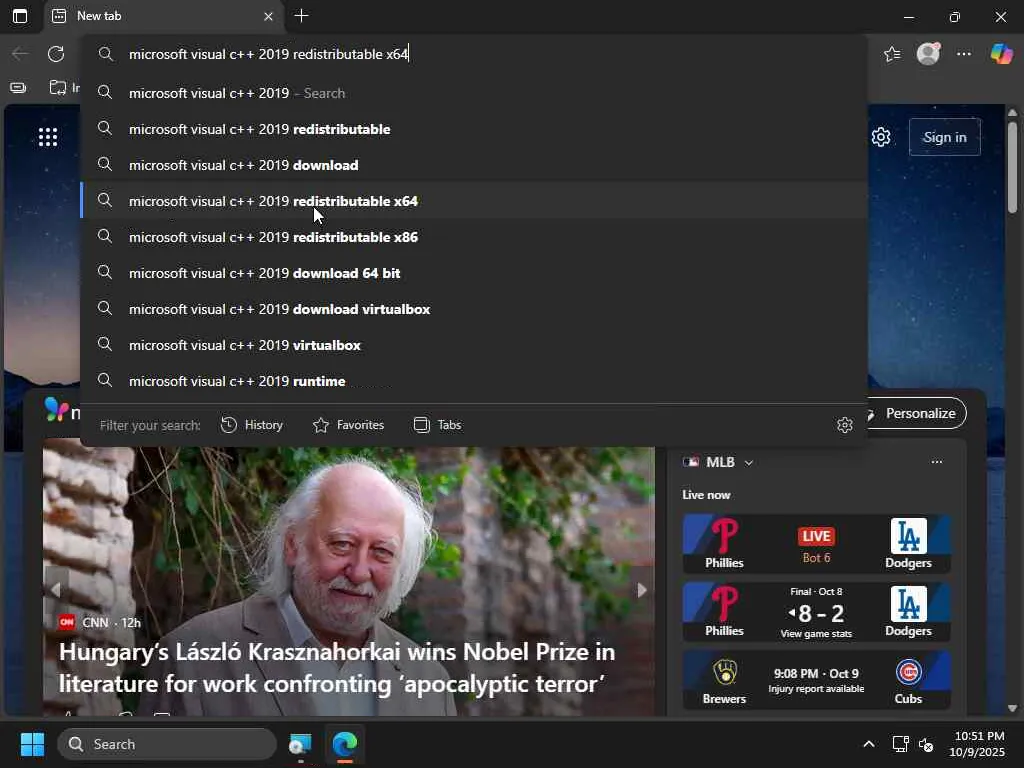The height and width of the screenshot is (768, 1024).
Task: Open the Krasznahorkai Nobel Prize headline
Action: tap(337, 667)
